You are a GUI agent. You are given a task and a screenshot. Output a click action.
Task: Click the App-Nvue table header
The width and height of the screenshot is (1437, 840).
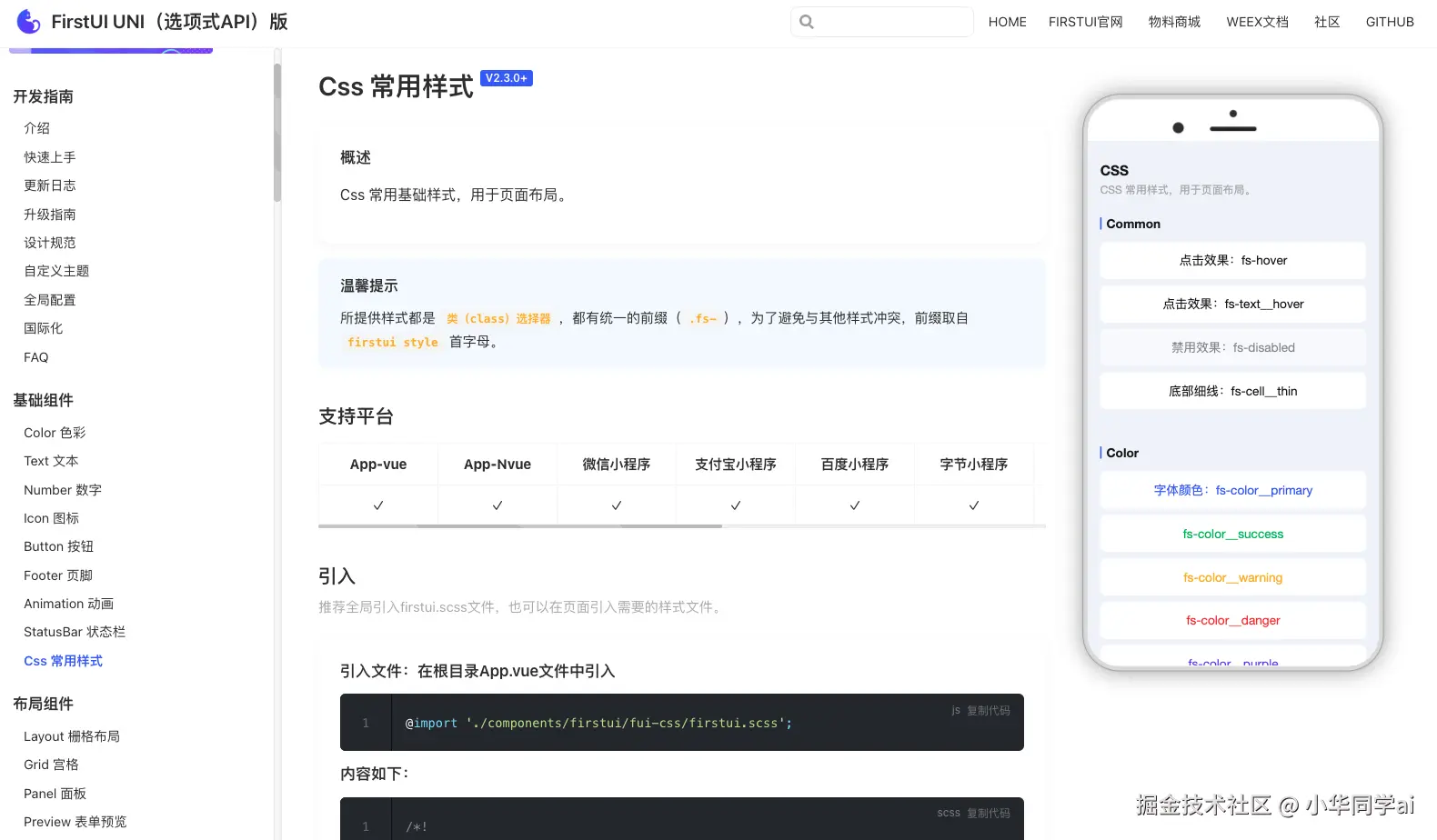click(497, 465)
